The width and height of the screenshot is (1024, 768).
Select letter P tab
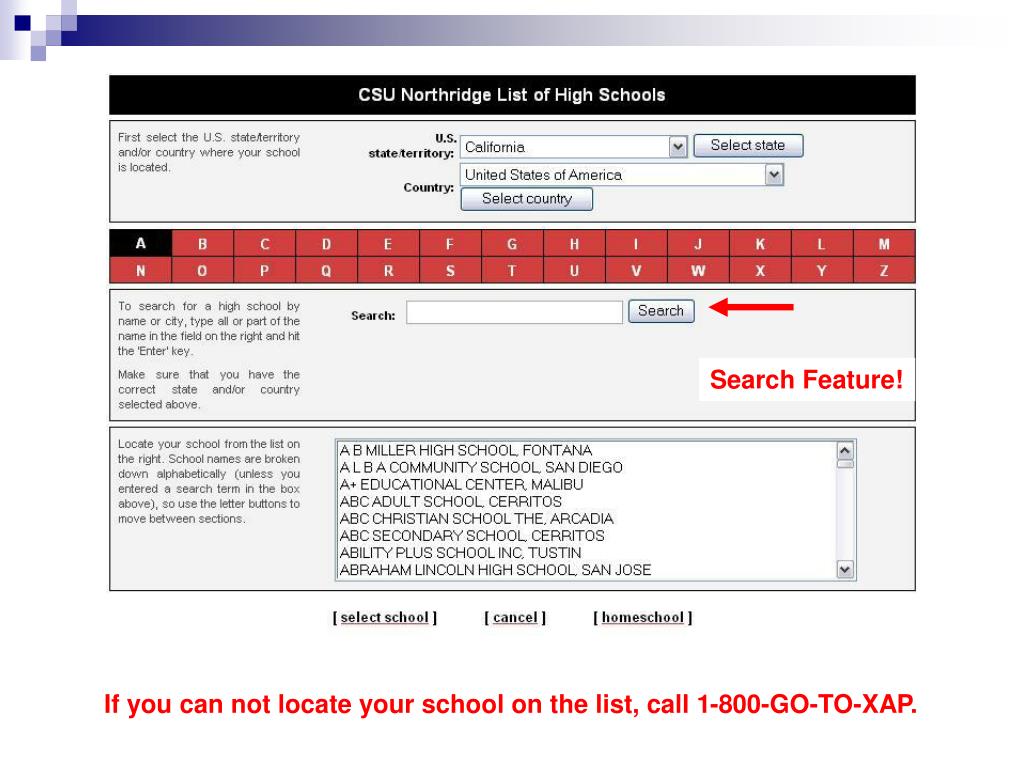[264, 270]
